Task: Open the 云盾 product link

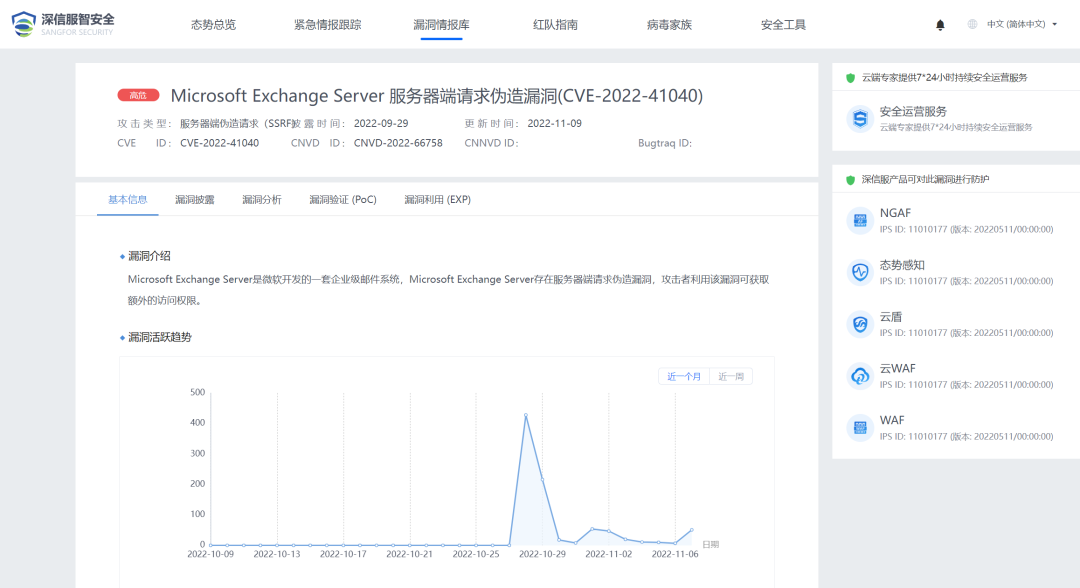Action: [891, 317]
